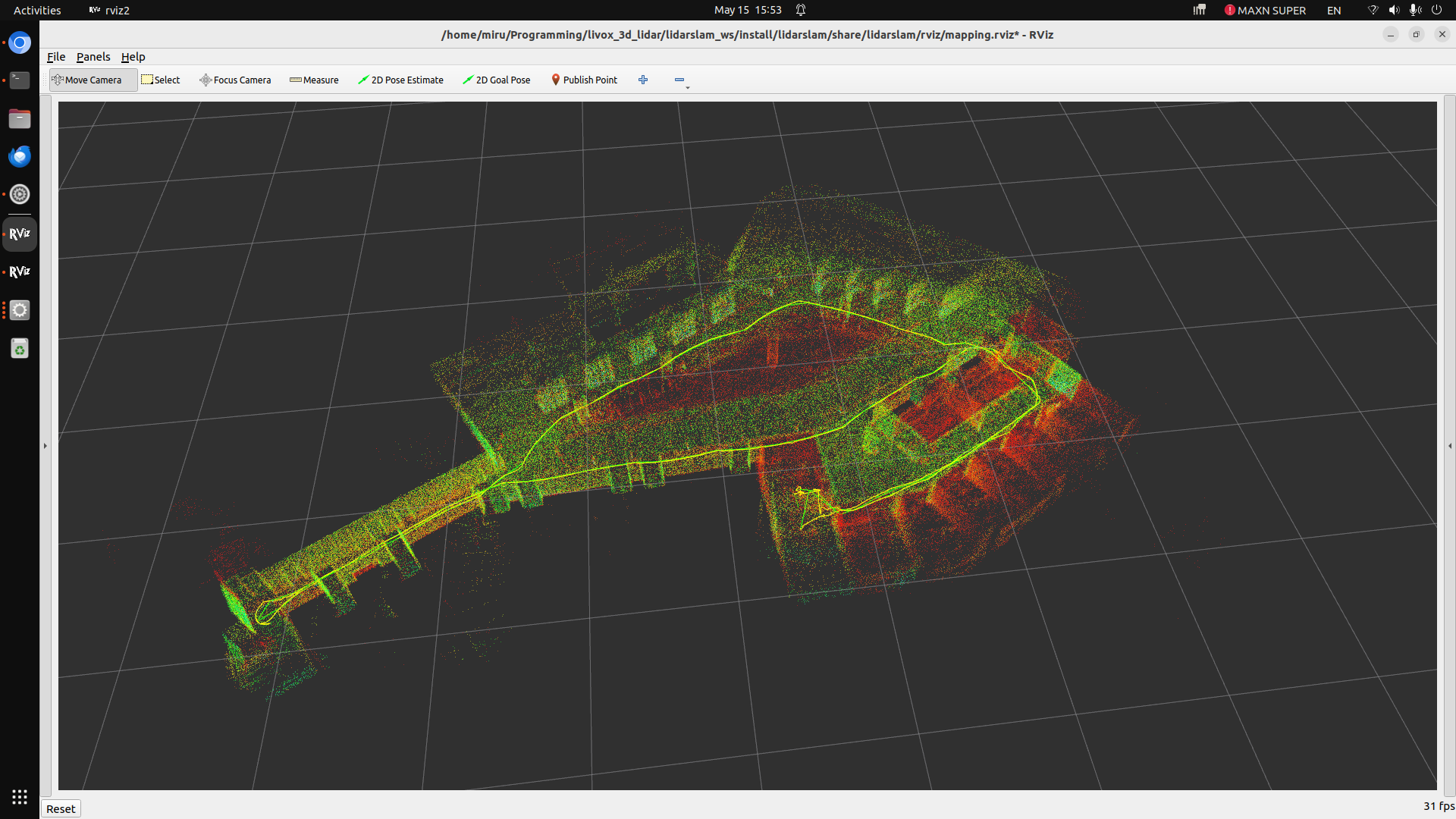Toggle the MAXN SUPER power mode indicator
This screenshot has width=1456, height=819.
pos(1265,10)
